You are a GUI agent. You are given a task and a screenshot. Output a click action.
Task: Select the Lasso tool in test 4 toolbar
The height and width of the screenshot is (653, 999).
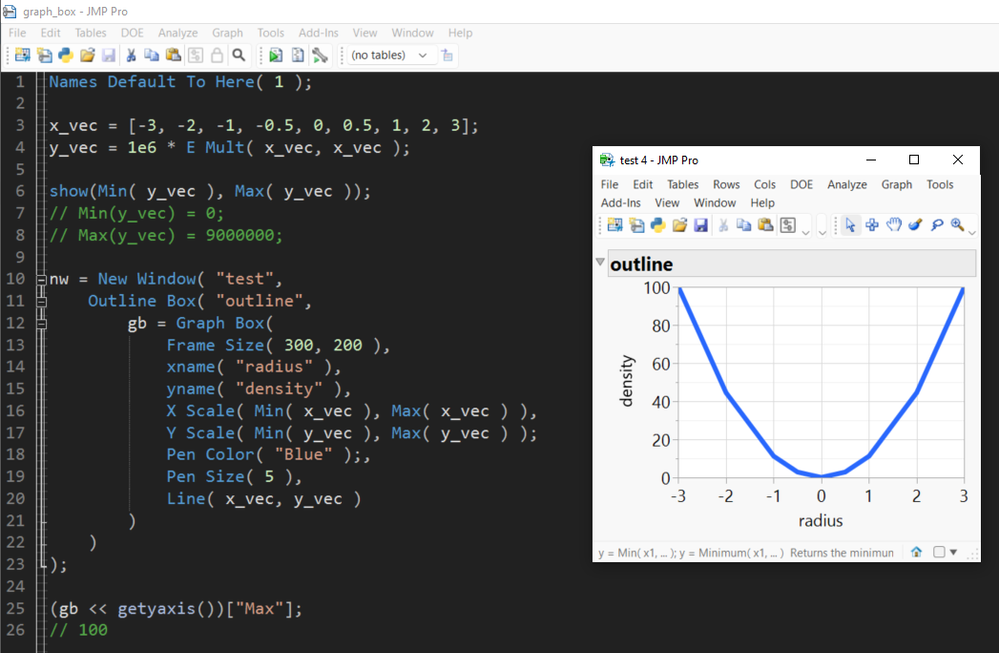click(x=937, y=225)
